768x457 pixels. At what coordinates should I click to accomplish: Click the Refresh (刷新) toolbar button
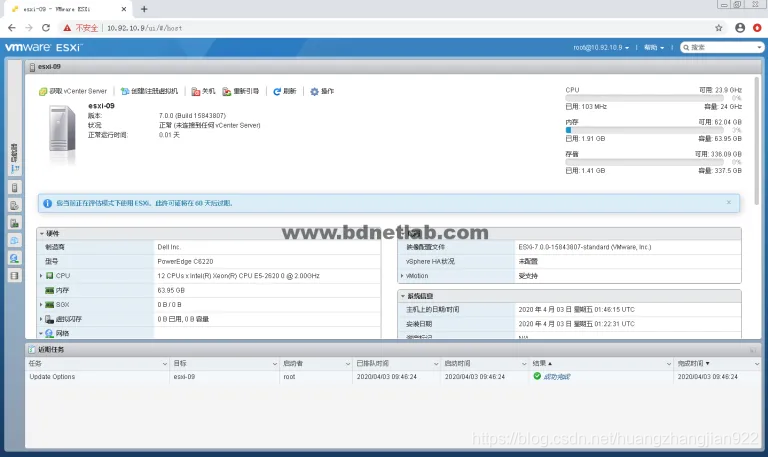coord(285,91)
